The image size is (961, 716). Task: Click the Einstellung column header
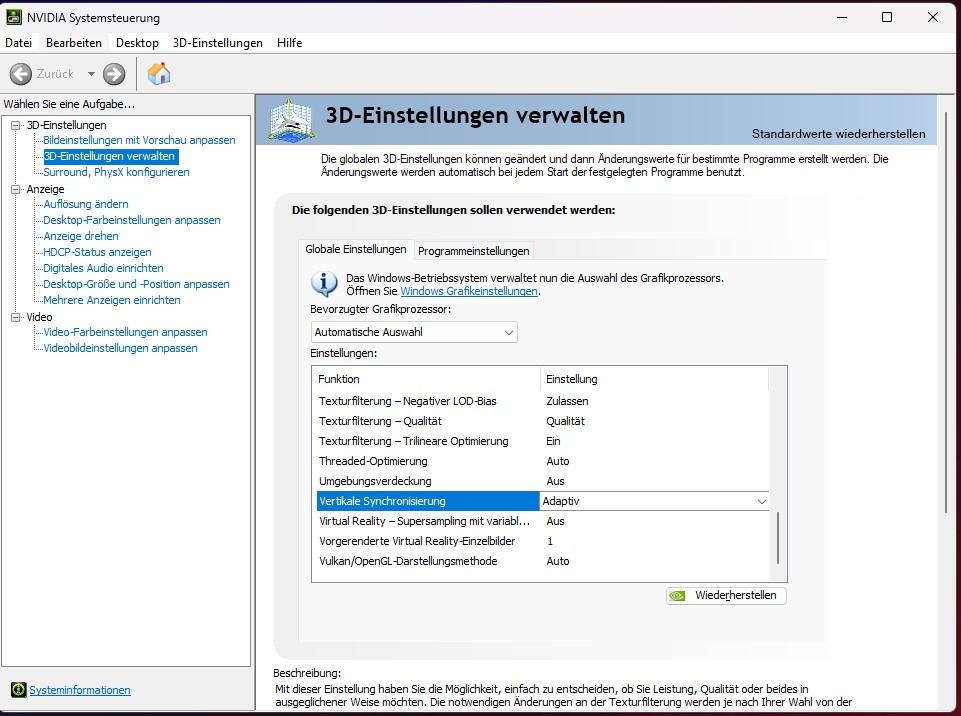[654, 379]
